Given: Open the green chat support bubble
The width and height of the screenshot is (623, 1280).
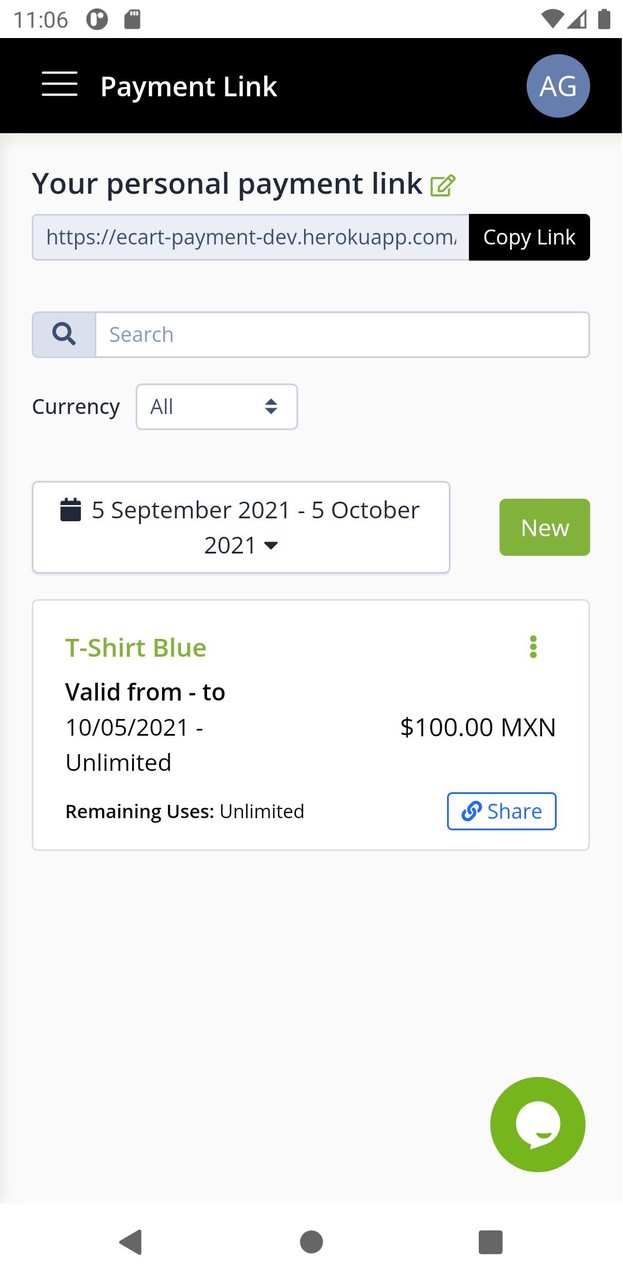Looking at the screenshot, I should pos(537,1124).
